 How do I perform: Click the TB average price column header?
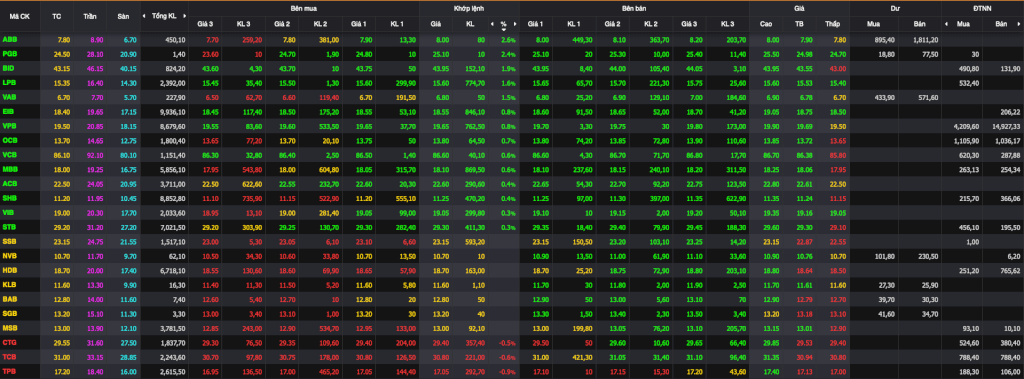pos(799,24)
